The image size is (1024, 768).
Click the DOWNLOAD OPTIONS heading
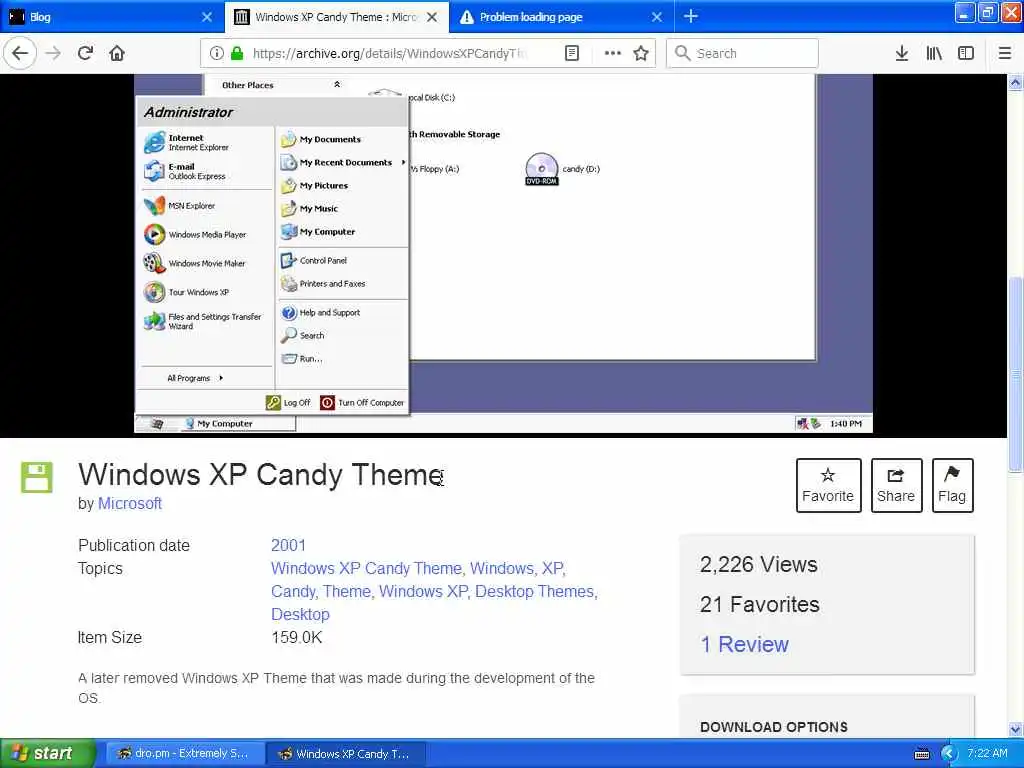pos(774,727)
